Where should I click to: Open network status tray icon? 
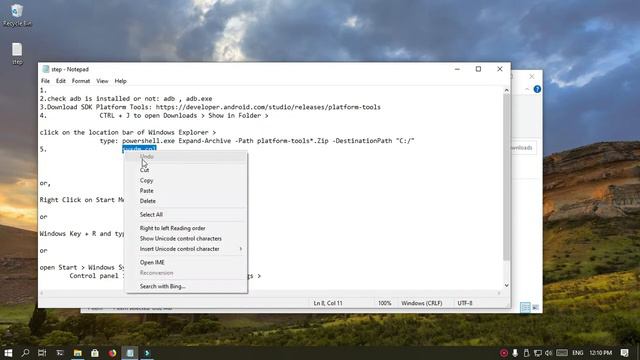(x=538, y=353)
